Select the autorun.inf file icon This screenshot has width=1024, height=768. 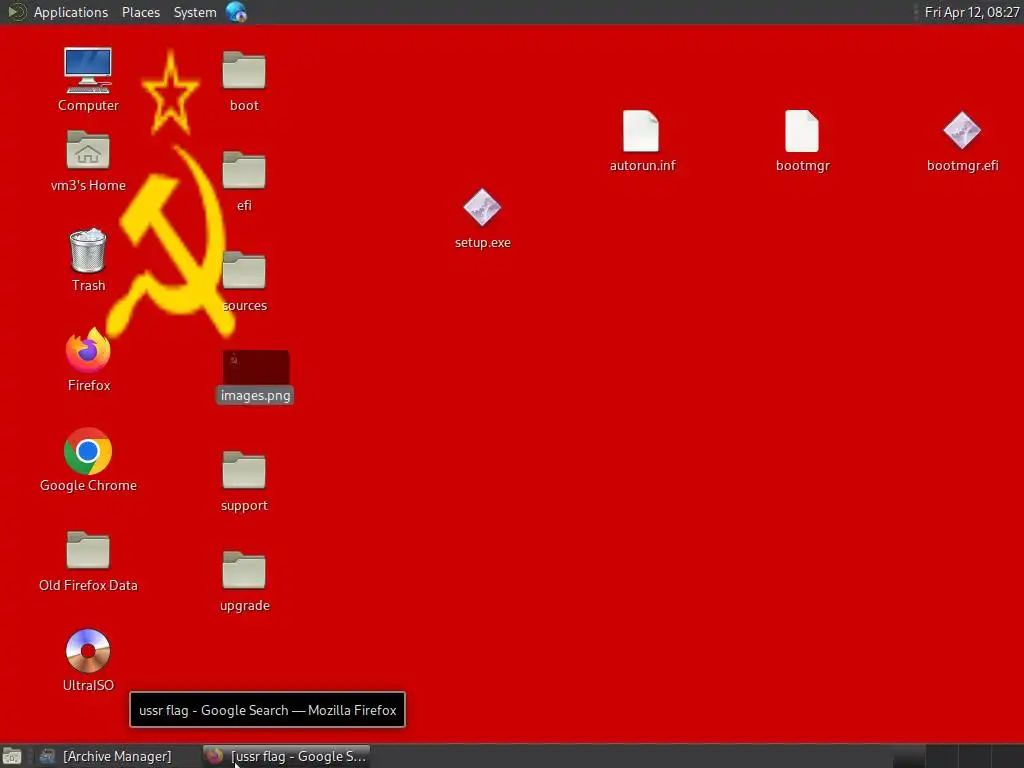(x=641, y=131)
